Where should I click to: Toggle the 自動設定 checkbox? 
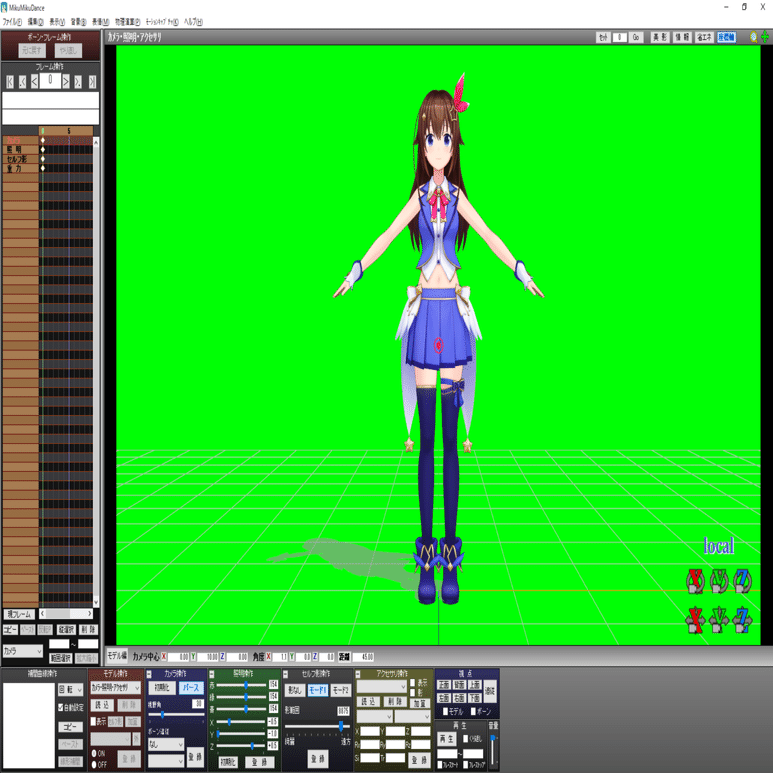(62, 707)
